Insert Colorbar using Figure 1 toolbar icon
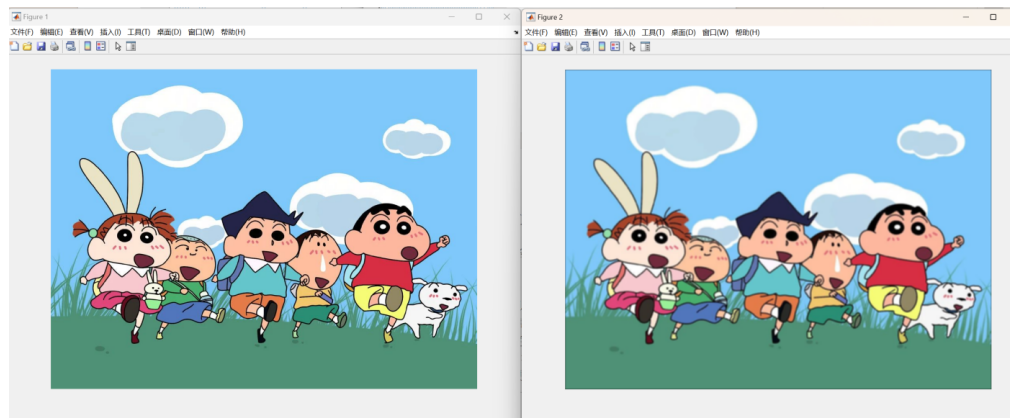Screen dimensions: 1013x418 click(x=87, y=47)
